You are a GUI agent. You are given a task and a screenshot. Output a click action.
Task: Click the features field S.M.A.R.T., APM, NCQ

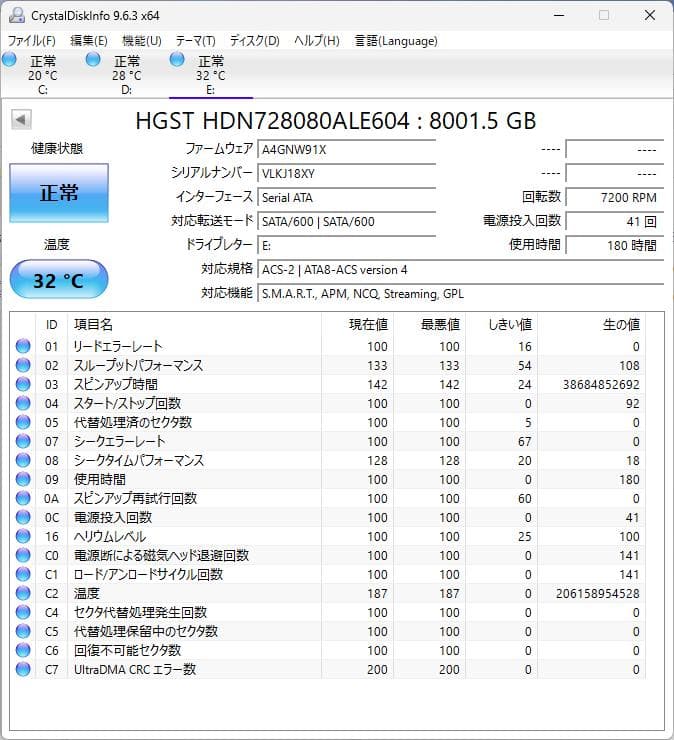tap(461, 294)
